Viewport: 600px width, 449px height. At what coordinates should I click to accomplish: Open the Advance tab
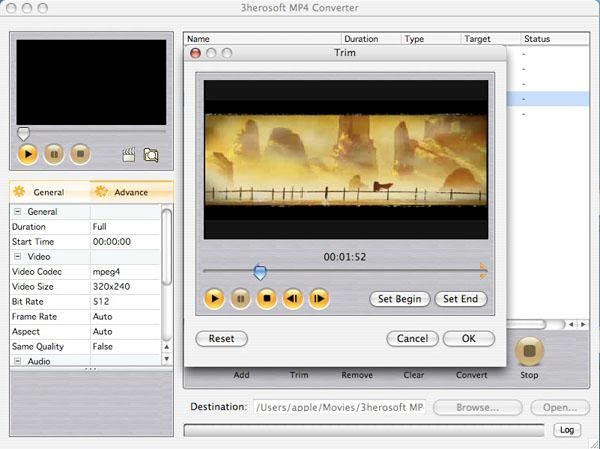coord(130,192)
